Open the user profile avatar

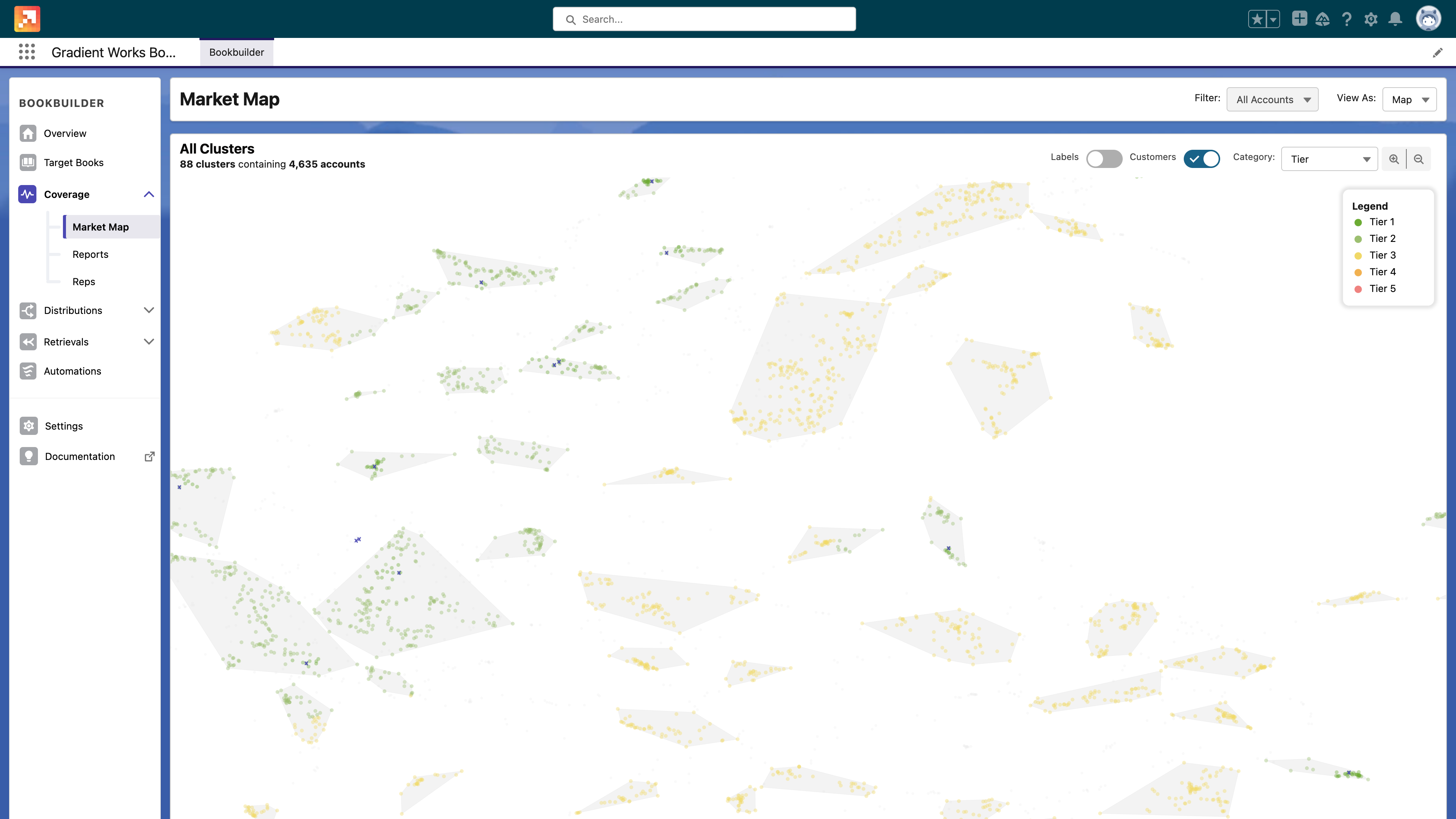click(x=1428, y=19)
